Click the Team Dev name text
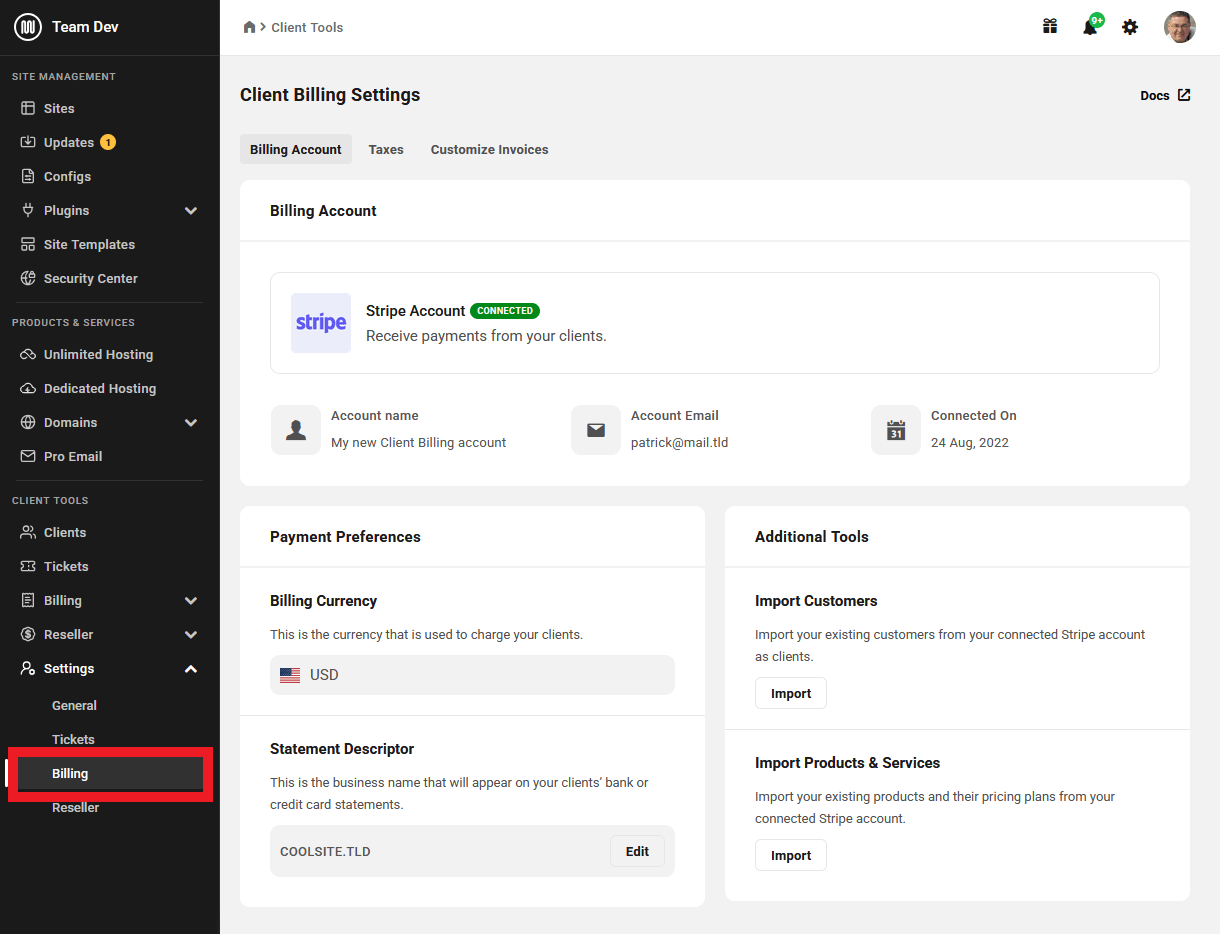The image size is (1220, 934). tap(85, 27)
